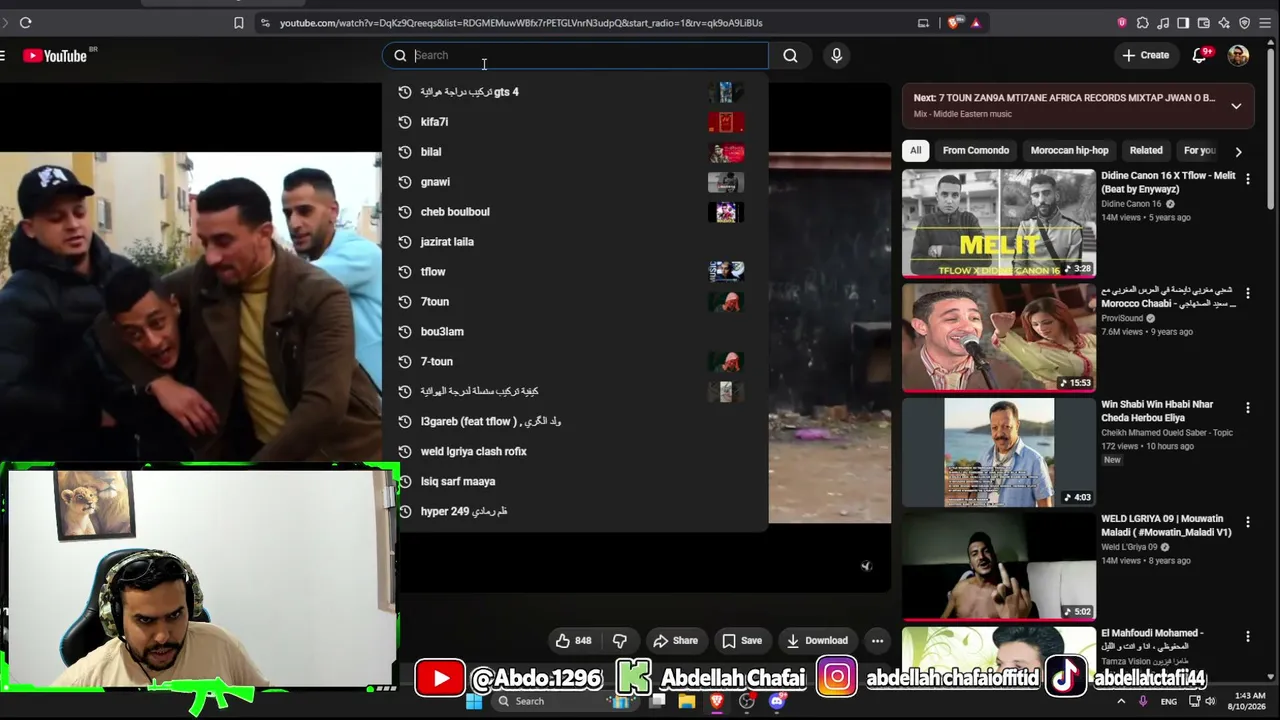Screen dimensions: 1280x720
Task: Click the browser address bar URL
Action: [x=521, y=23]
